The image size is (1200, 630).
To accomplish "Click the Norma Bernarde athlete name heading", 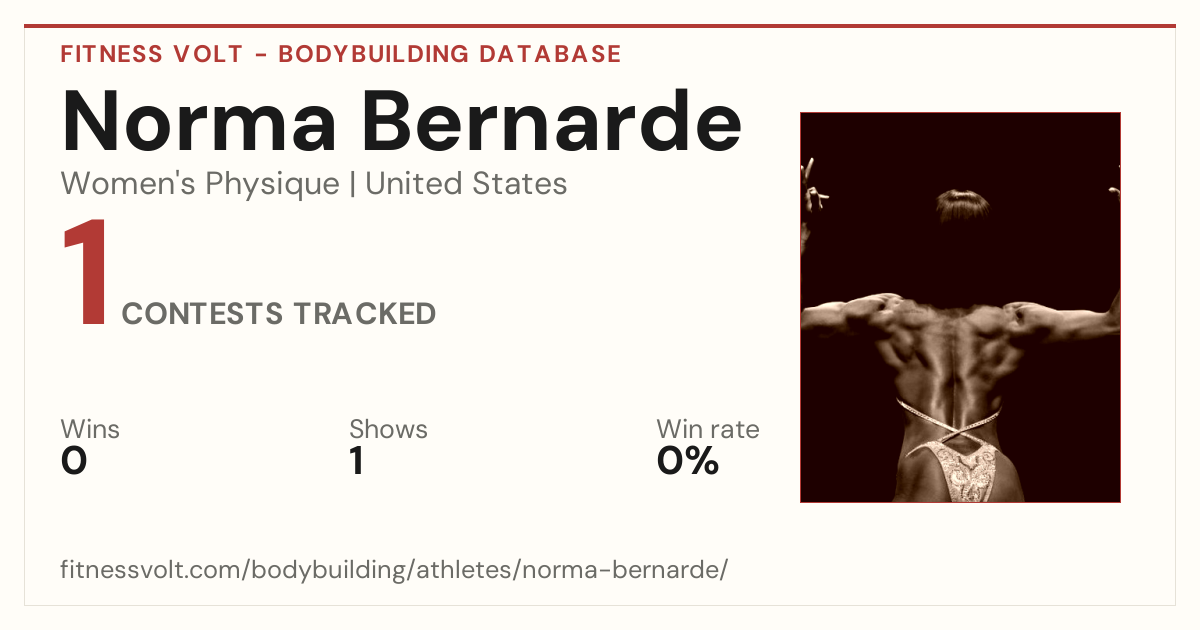I will (x=401, y=120).
